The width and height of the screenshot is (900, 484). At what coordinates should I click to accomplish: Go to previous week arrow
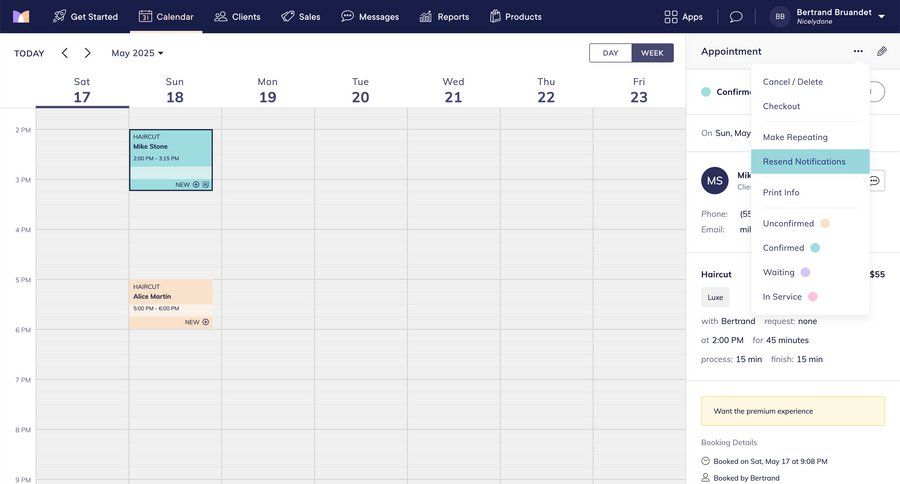64,53
